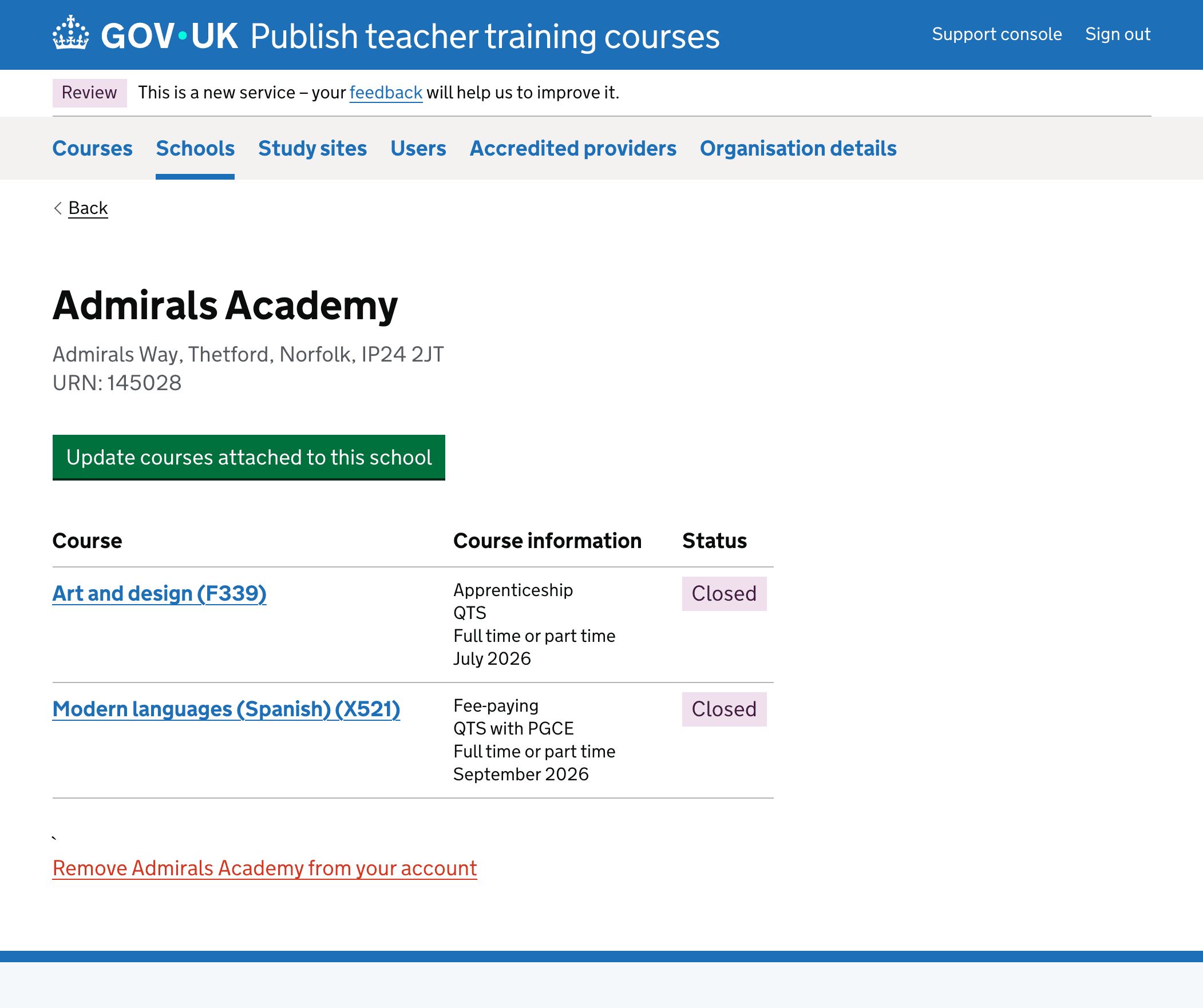Switch to Accredited providers tab

(x=573, y=148)
